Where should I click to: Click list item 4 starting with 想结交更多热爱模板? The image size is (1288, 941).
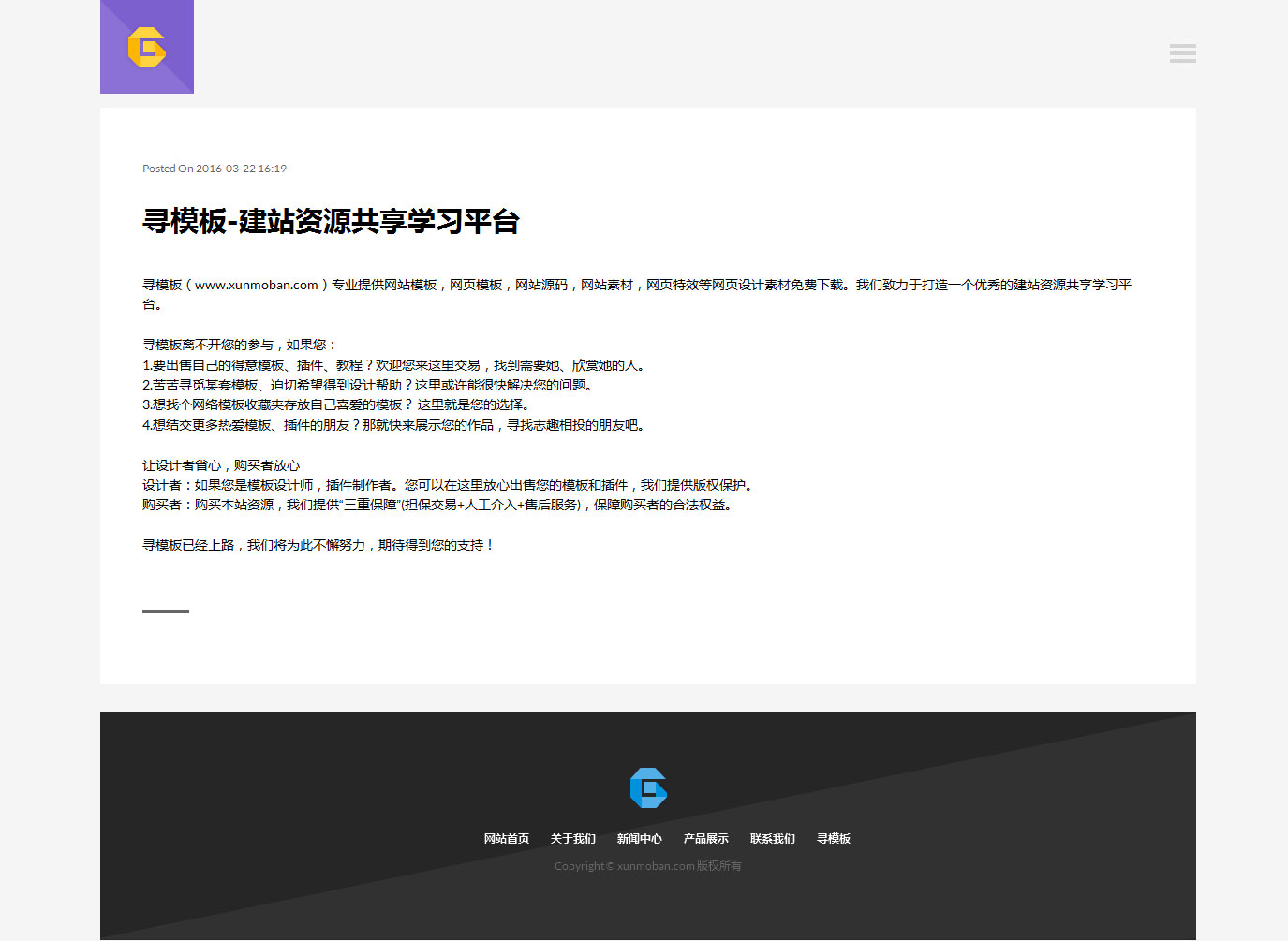(x=393, y=425)
